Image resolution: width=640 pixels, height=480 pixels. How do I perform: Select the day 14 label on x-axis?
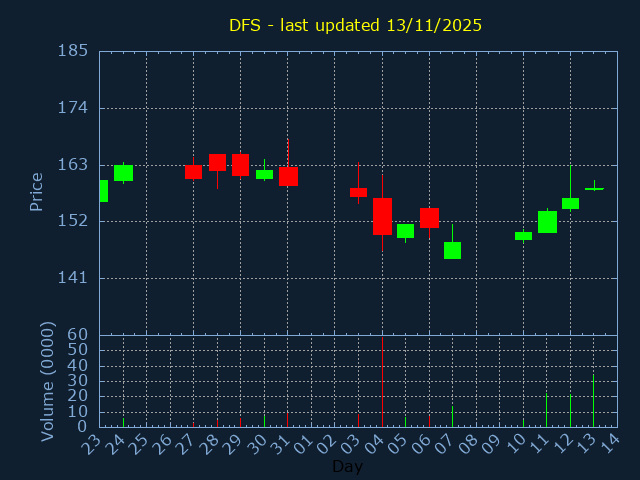609,443
